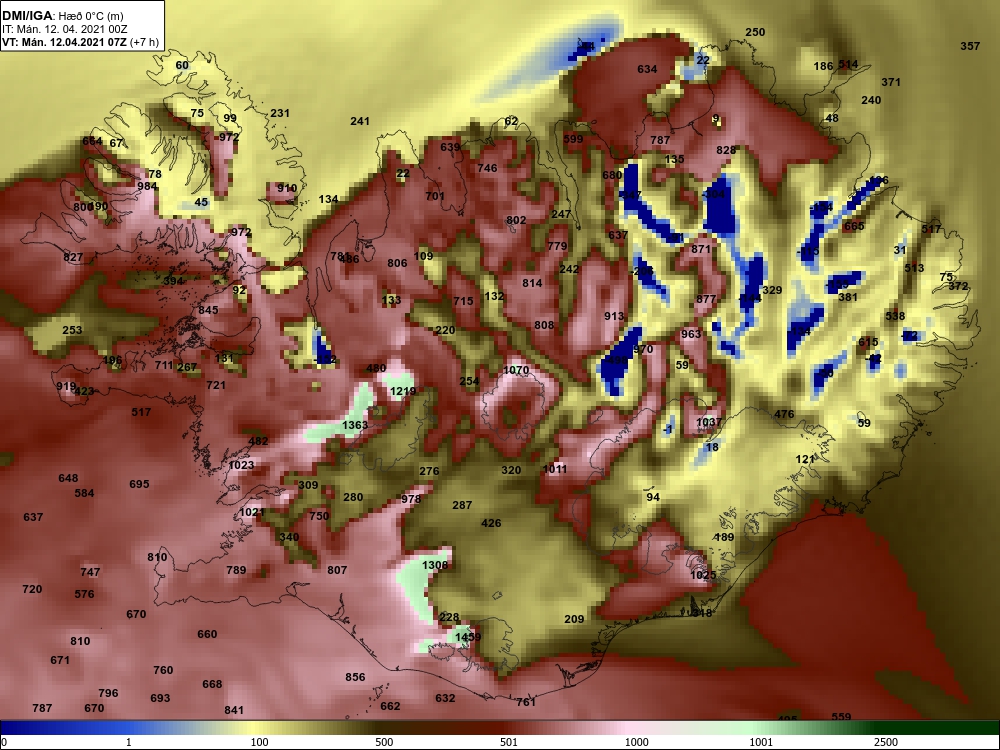This screenshot has width=1000, height=750.
Task: Click the map value '357'
Action: [x=970, y=46]
